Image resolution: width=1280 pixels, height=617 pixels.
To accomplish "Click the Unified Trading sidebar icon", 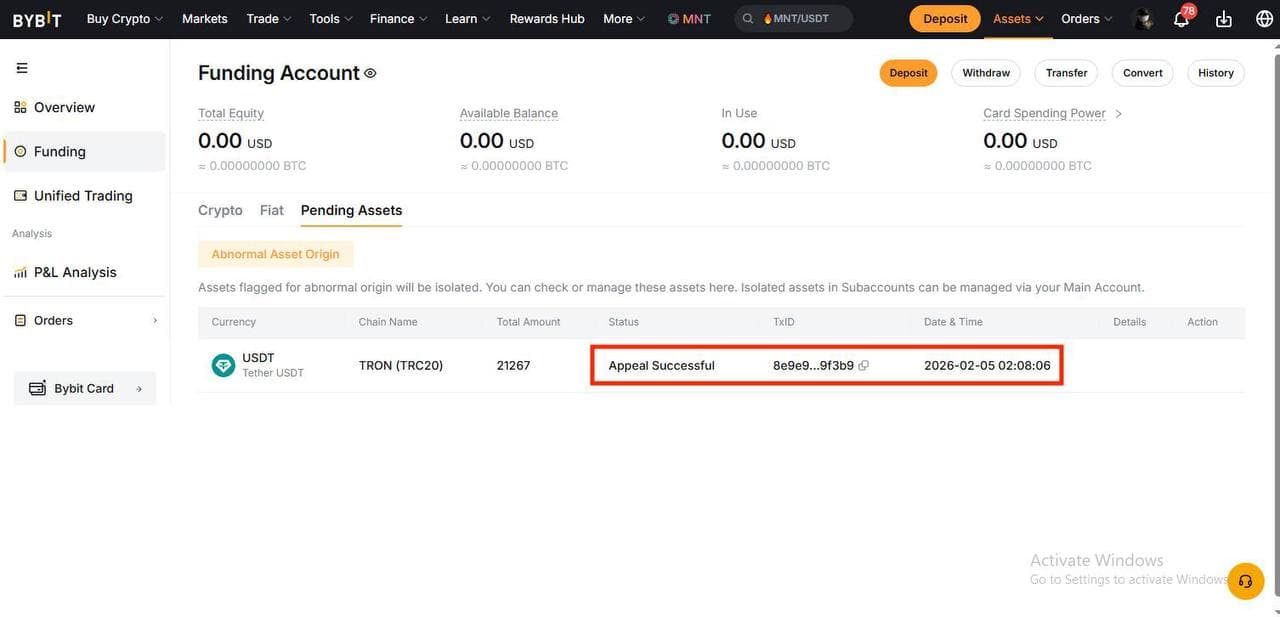I will [x=20, y=196].
